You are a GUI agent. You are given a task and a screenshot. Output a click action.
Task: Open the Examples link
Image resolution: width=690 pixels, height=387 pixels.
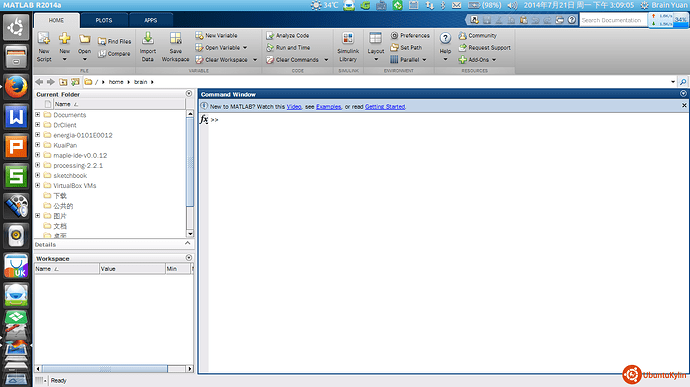coord(328,107)
